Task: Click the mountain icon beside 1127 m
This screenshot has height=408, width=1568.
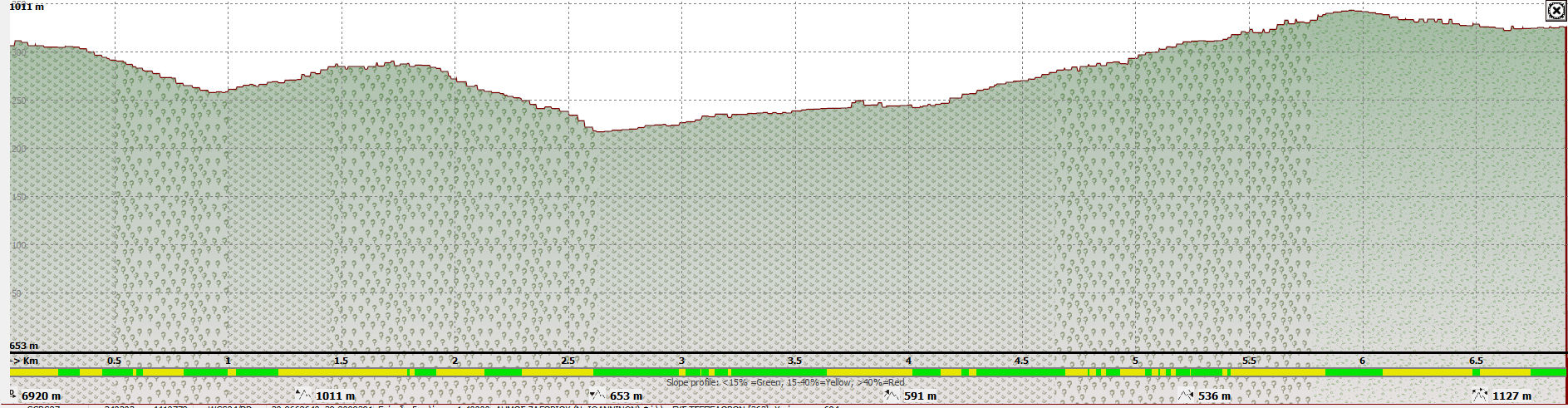Action: pyautogui.click(x=1480, y=395)
